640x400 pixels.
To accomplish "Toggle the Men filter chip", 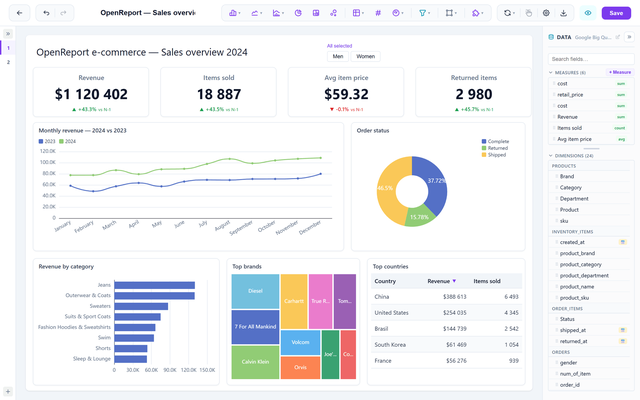I will point(338,56).
